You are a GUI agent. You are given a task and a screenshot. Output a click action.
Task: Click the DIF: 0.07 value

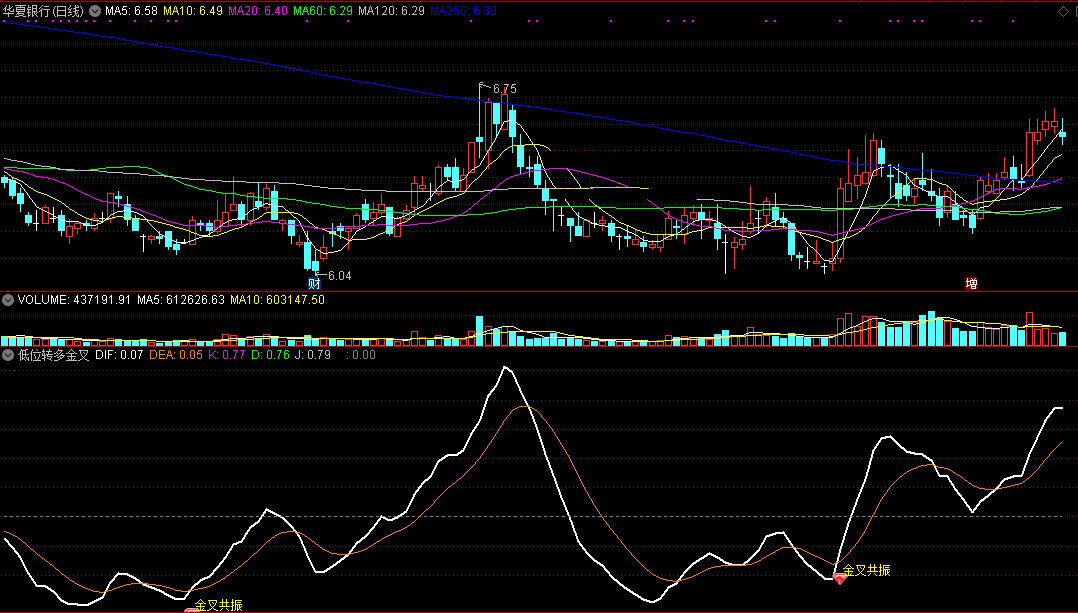(120, 355)
